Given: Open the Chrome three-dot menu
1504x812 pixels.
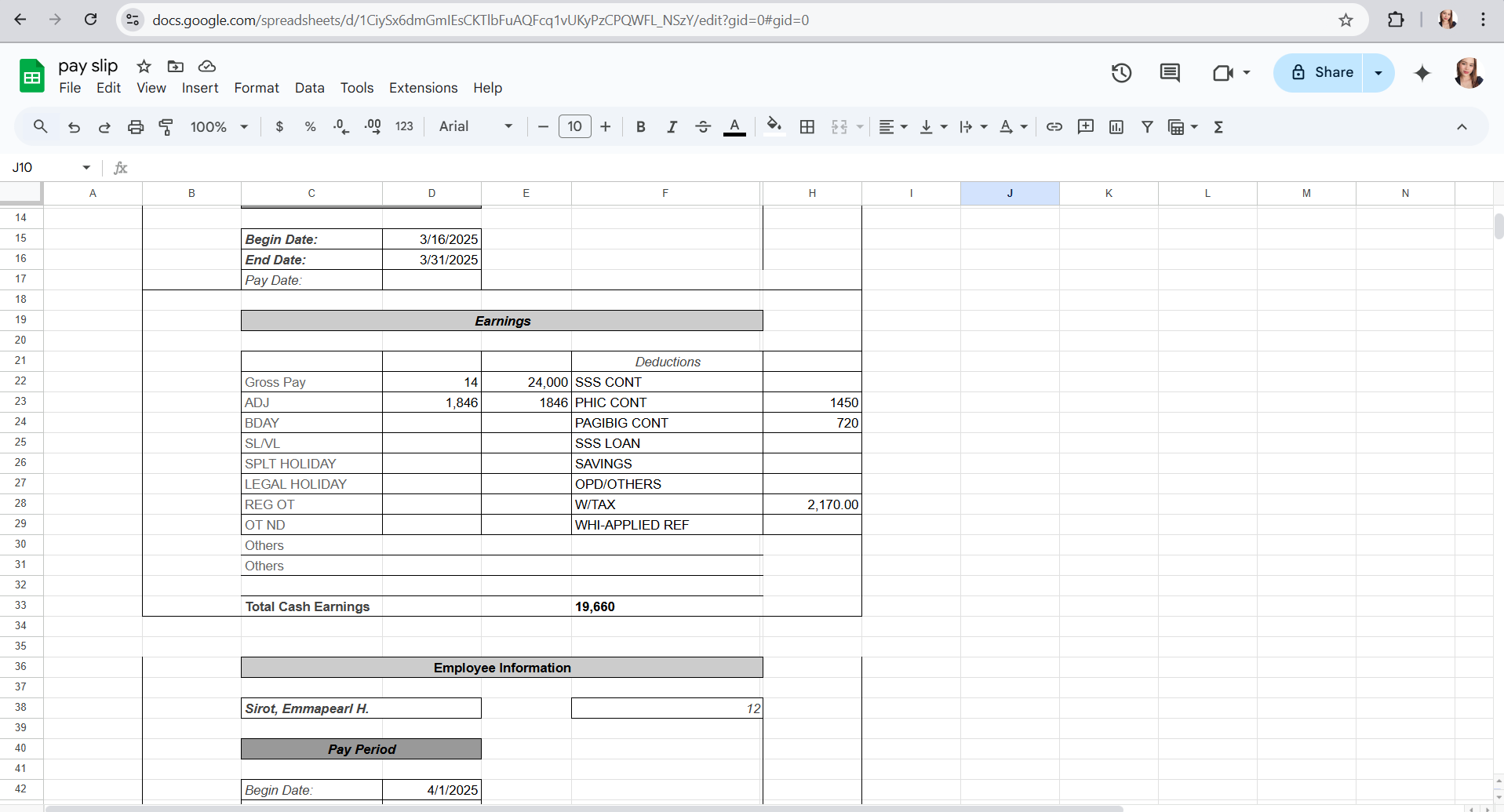Looking at the screenshot, I should (x=1483, y=20).
